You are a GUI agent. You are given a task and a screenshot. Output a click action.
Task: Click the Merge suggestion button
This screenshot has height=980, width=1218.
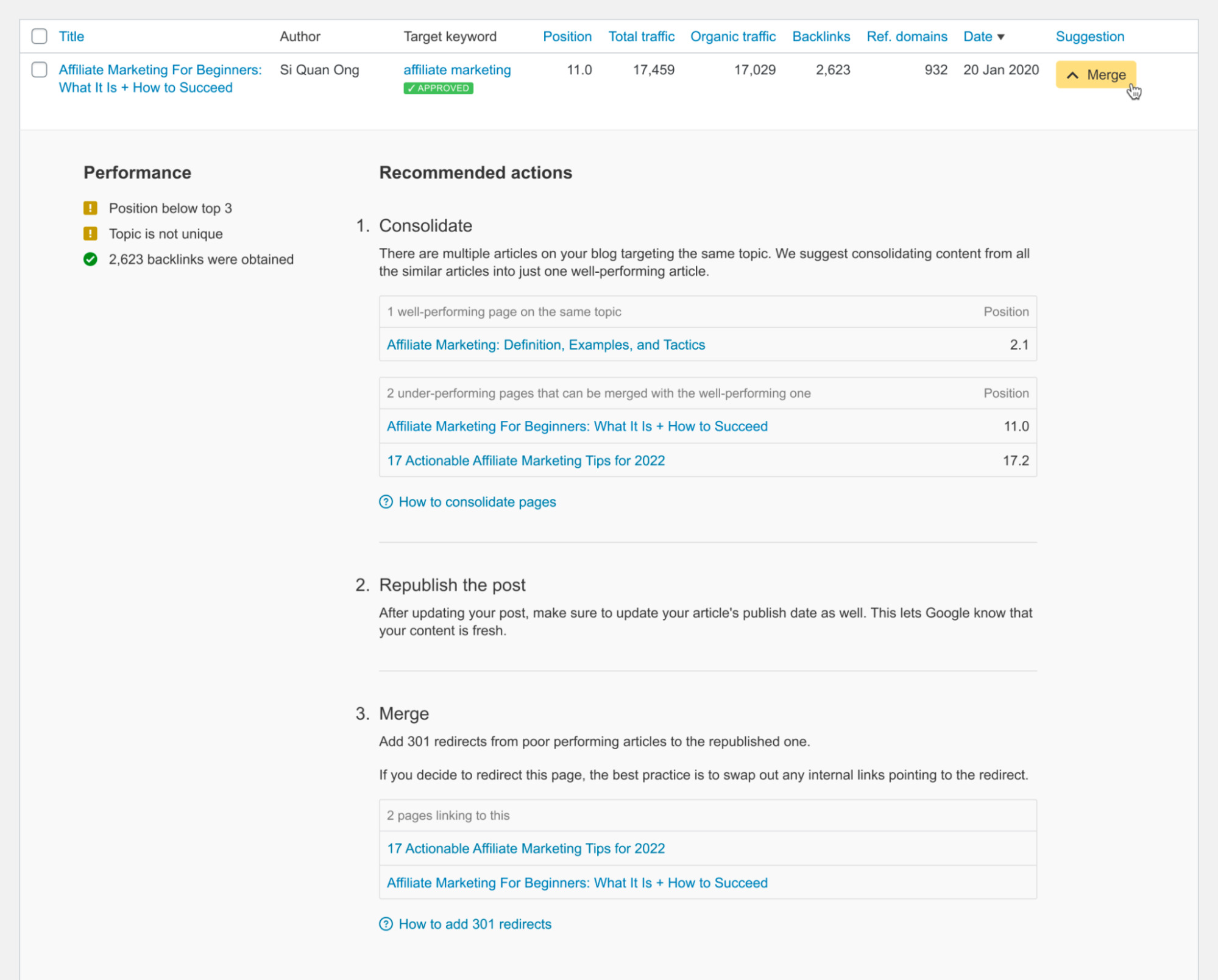(x=1096, y=76)
